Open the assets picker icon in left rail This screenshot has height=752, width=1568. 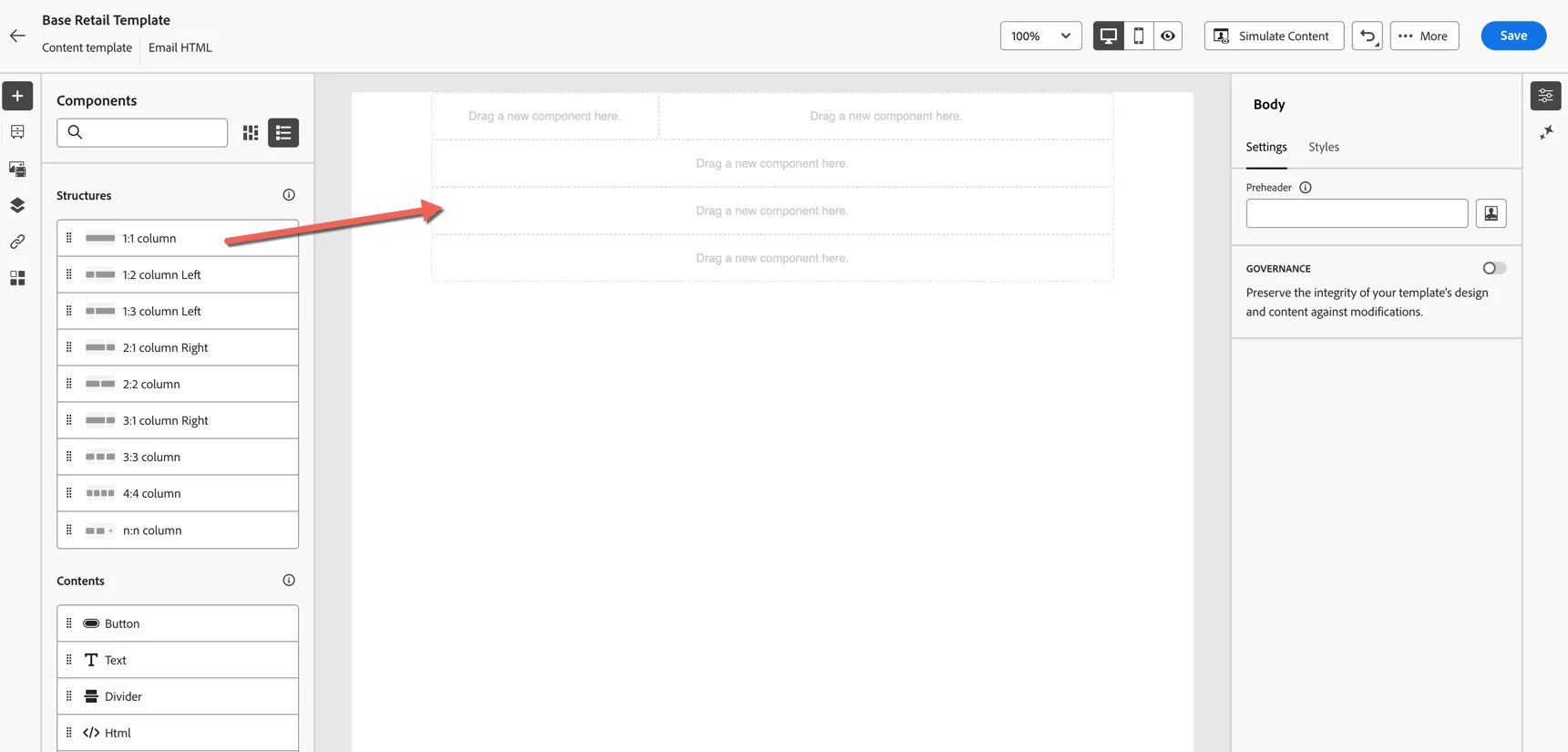(17, 169)
